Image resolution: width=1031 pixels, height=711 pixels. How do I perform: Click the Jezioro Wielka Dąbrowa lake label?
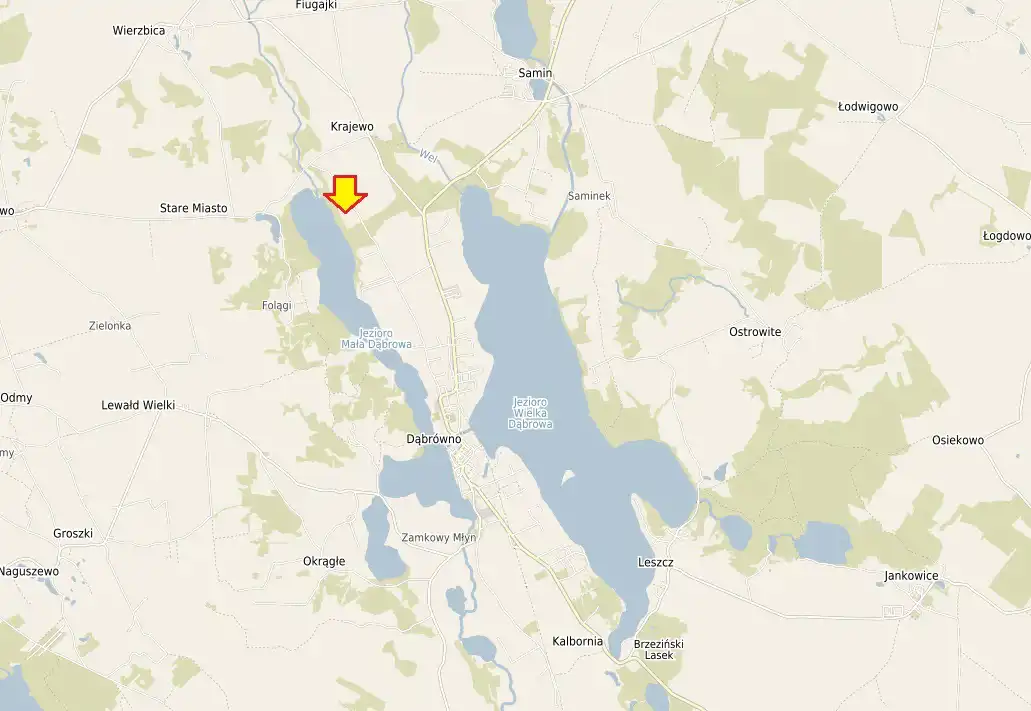(x=530, y=413)
